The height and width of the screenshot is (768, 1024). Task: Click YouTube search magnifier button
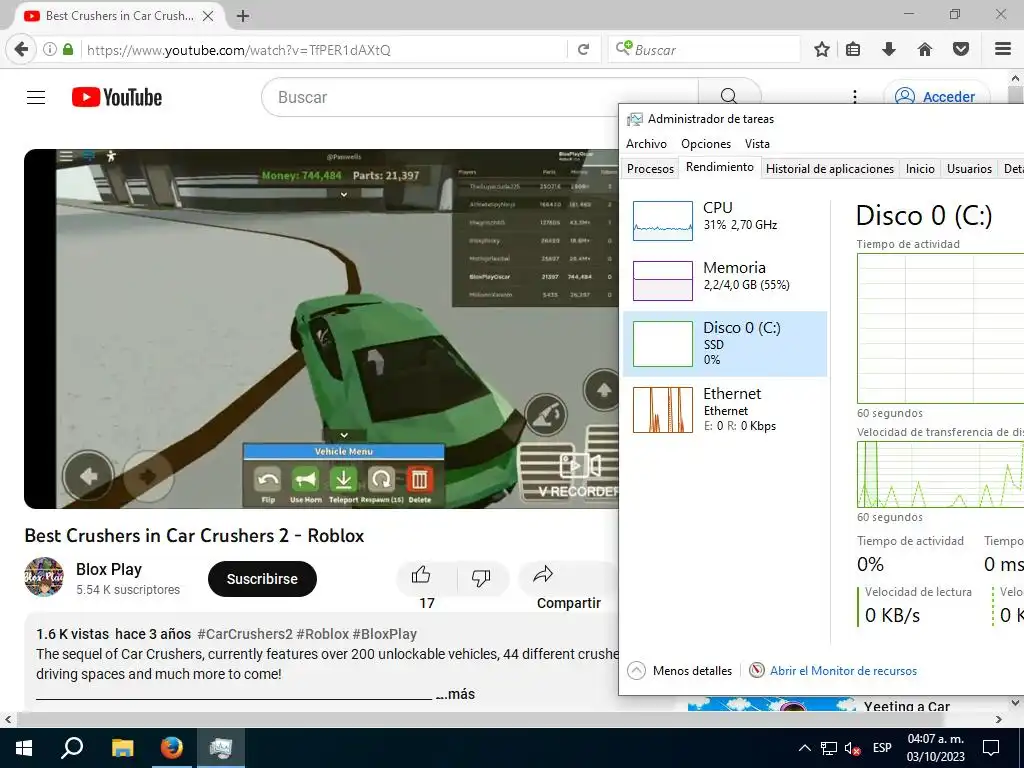729,97
